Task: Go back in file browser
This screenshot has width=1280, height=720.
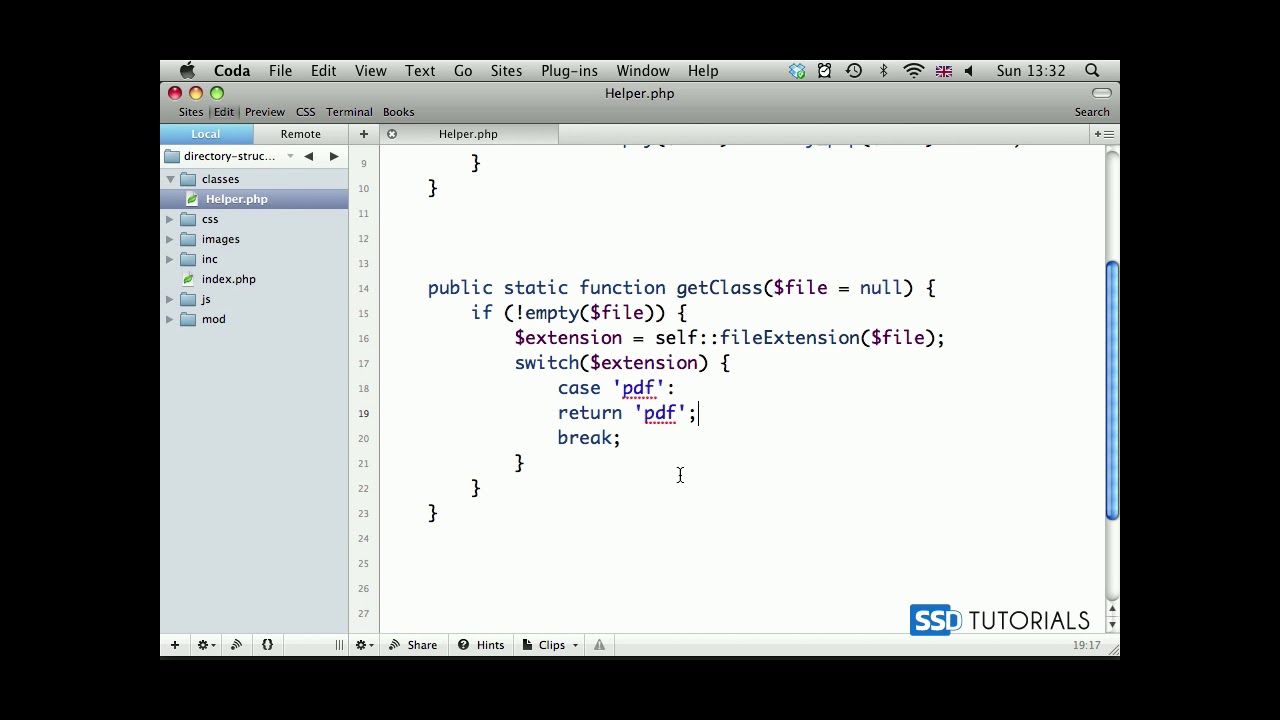Action: click(309, 156)
